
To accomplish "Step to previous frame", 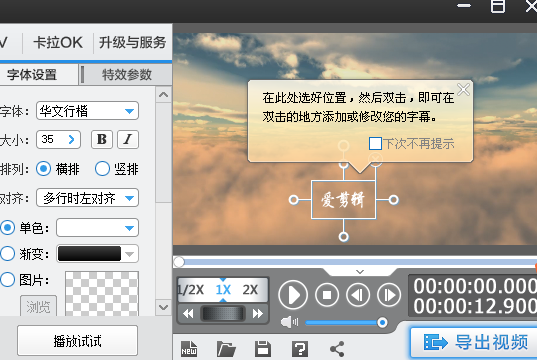I will pyautogui.click(x=358, y=295).
